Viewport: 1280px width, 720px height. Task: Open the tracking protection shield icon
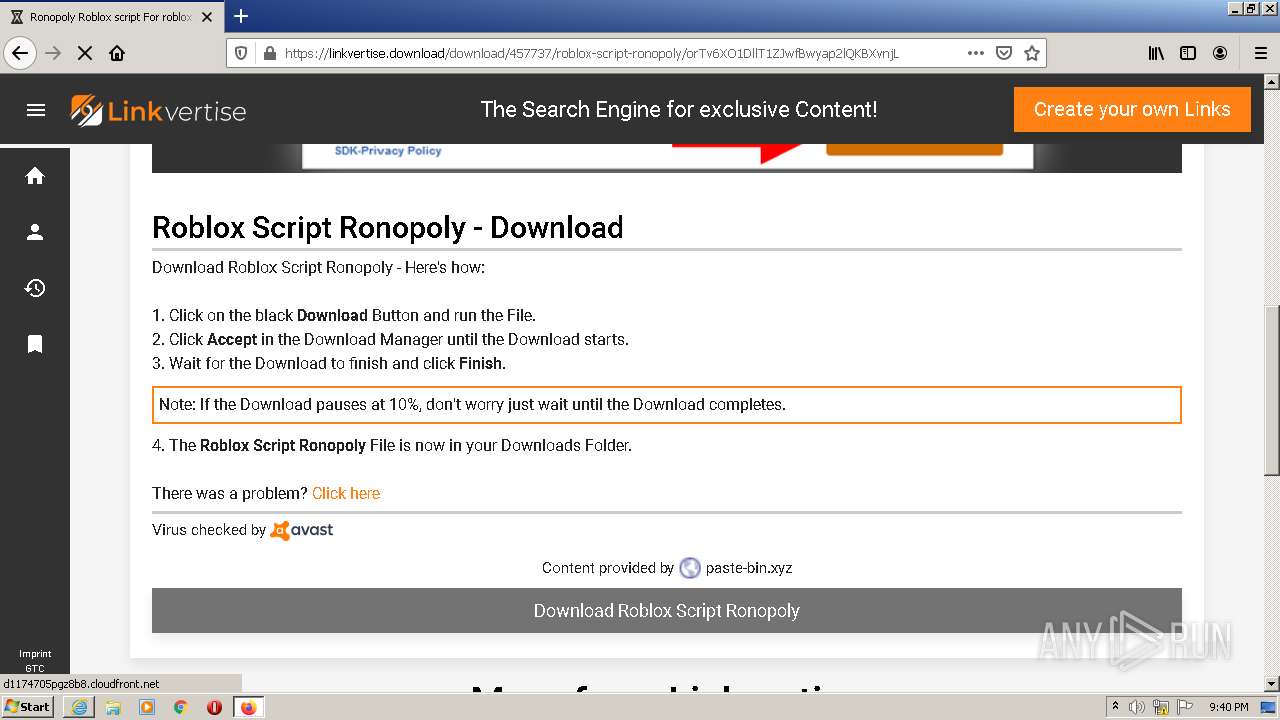(x=241, y=53)
